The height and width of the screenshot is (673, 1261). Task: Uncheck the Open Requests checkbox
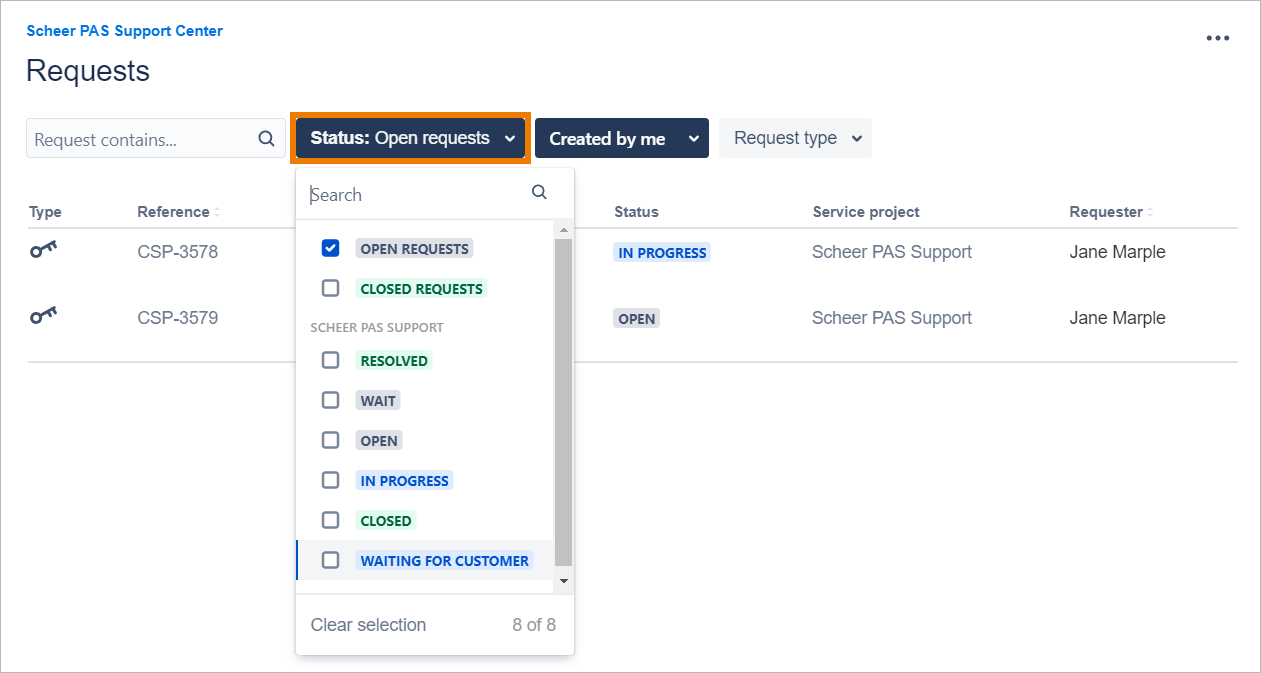[x=330, y=248]
